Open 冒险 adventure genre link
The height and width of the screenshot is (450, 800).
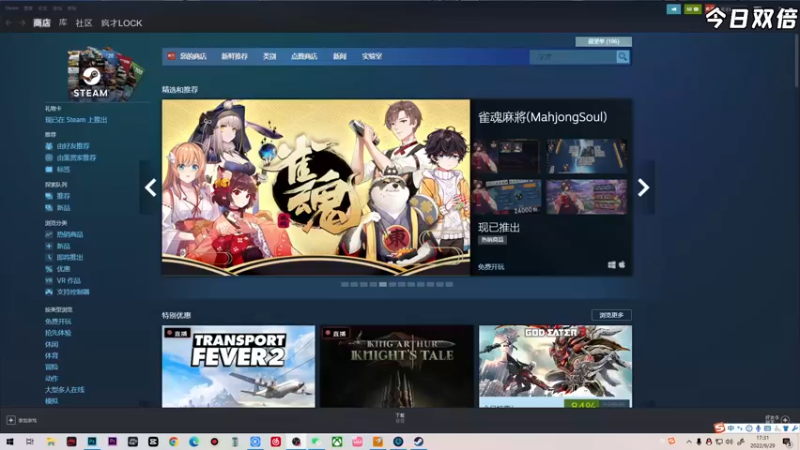(x=52, y=367)
